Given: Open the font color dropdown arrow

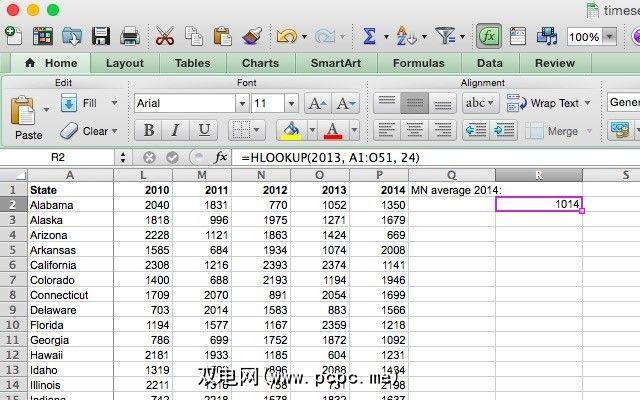Looking at the screenshot, I should click(x=354, y=131).
